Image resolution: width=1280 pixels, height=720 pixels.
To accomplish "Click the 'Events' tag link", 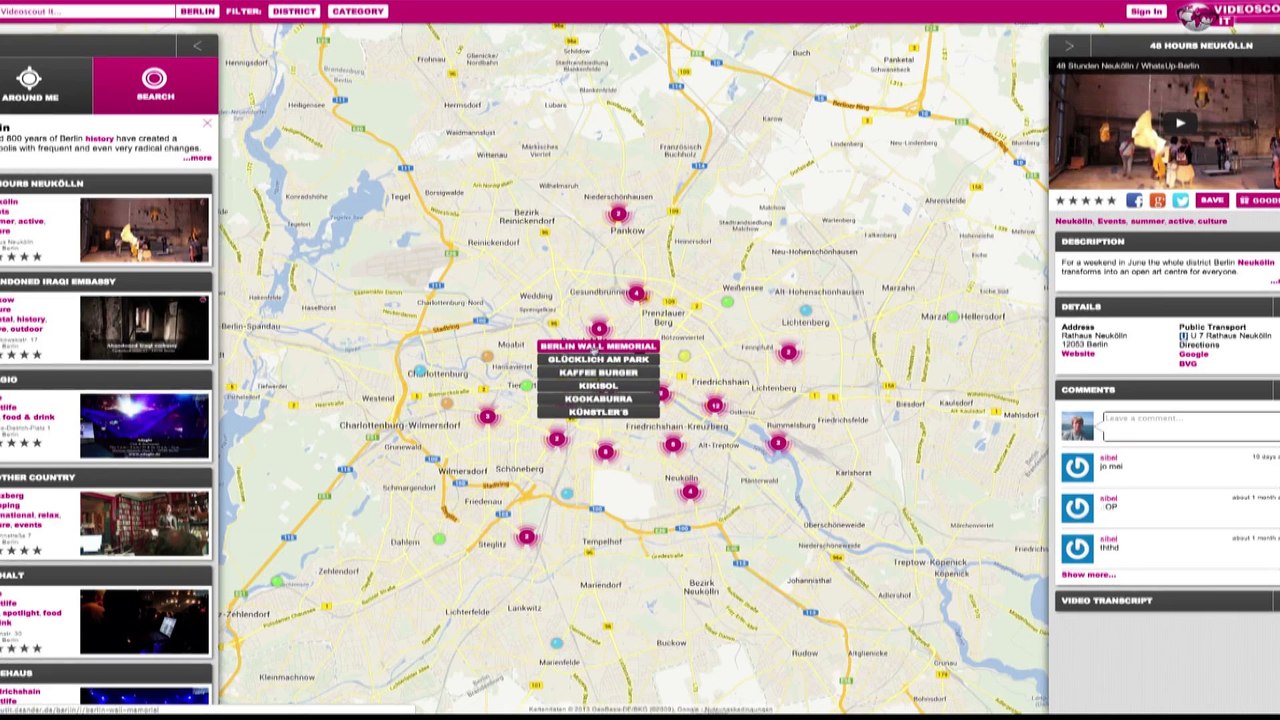I will coord(1111,221).
